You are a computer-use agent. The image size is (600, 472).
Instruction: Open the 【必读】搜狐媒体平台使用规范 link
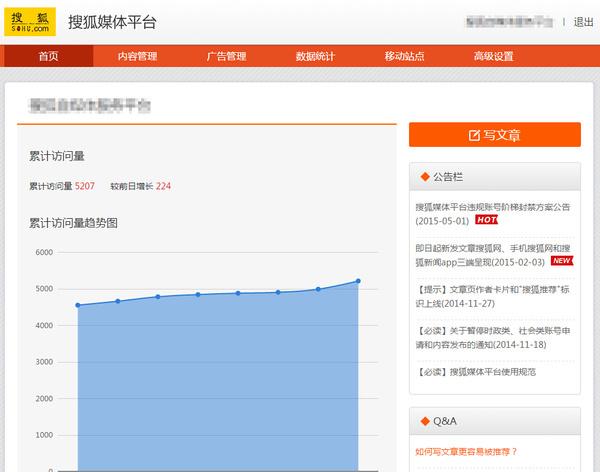[476, 372]
